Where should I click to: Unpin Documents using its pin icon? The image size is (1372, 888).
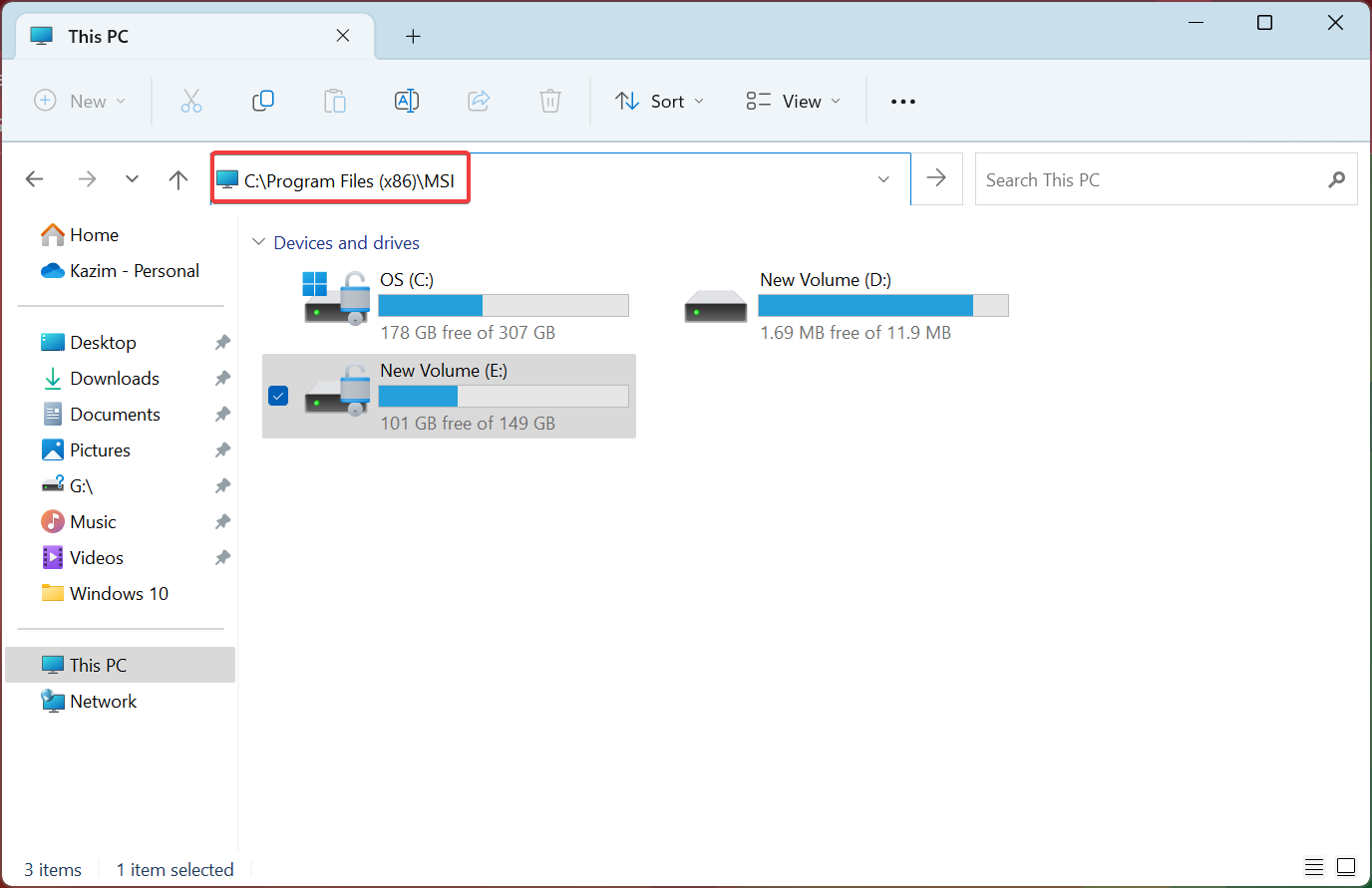pyautogui.click(x=222, y=415)
